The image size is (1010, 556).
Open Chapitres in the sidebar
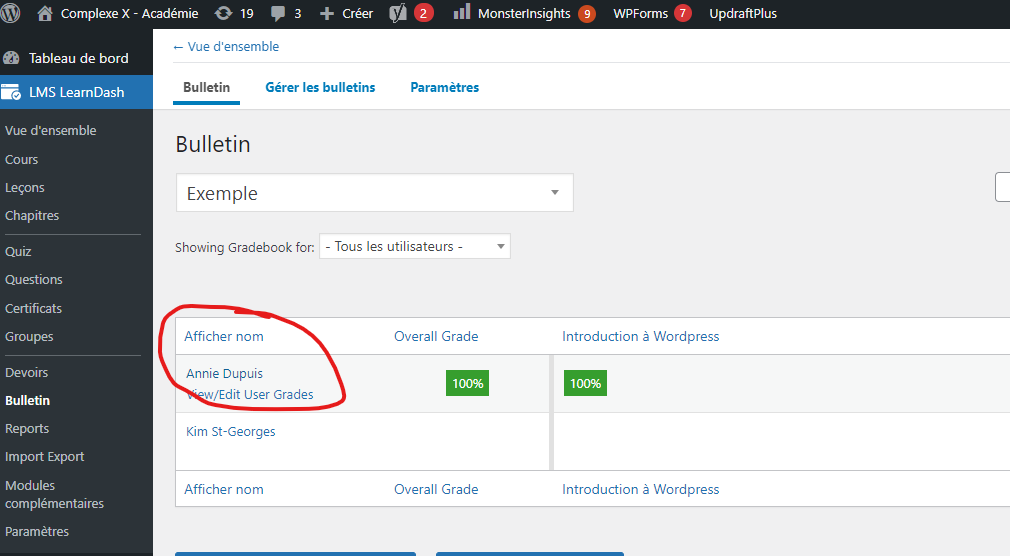point(32,215)
